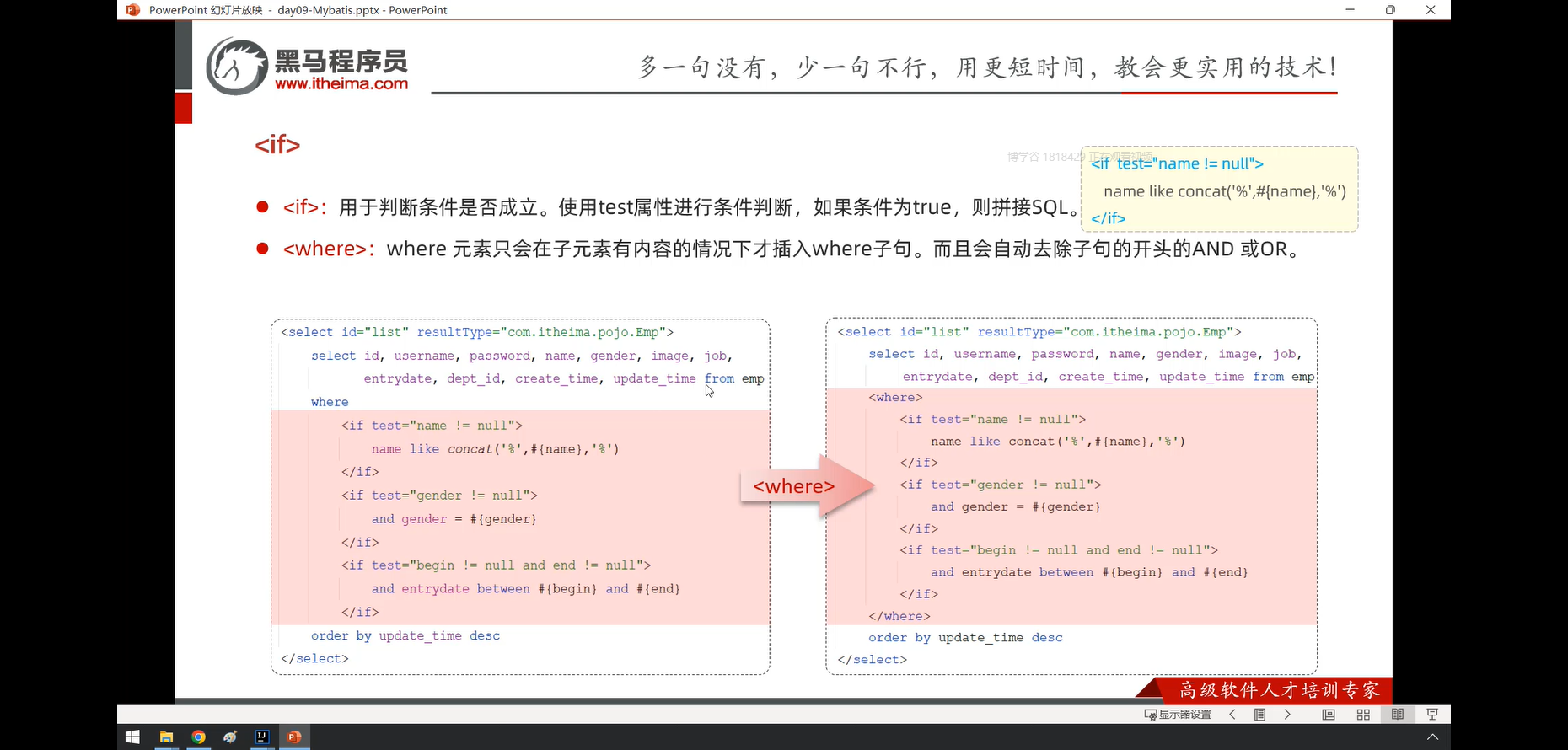Click PowerPoint logo in title bar
Screen dimensions: 1568x750
(132, 10)
